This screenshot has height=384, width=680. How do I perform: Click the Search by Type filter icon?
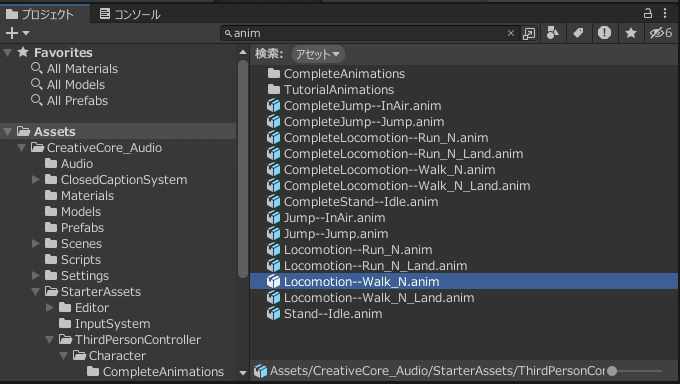click(552, 33)
